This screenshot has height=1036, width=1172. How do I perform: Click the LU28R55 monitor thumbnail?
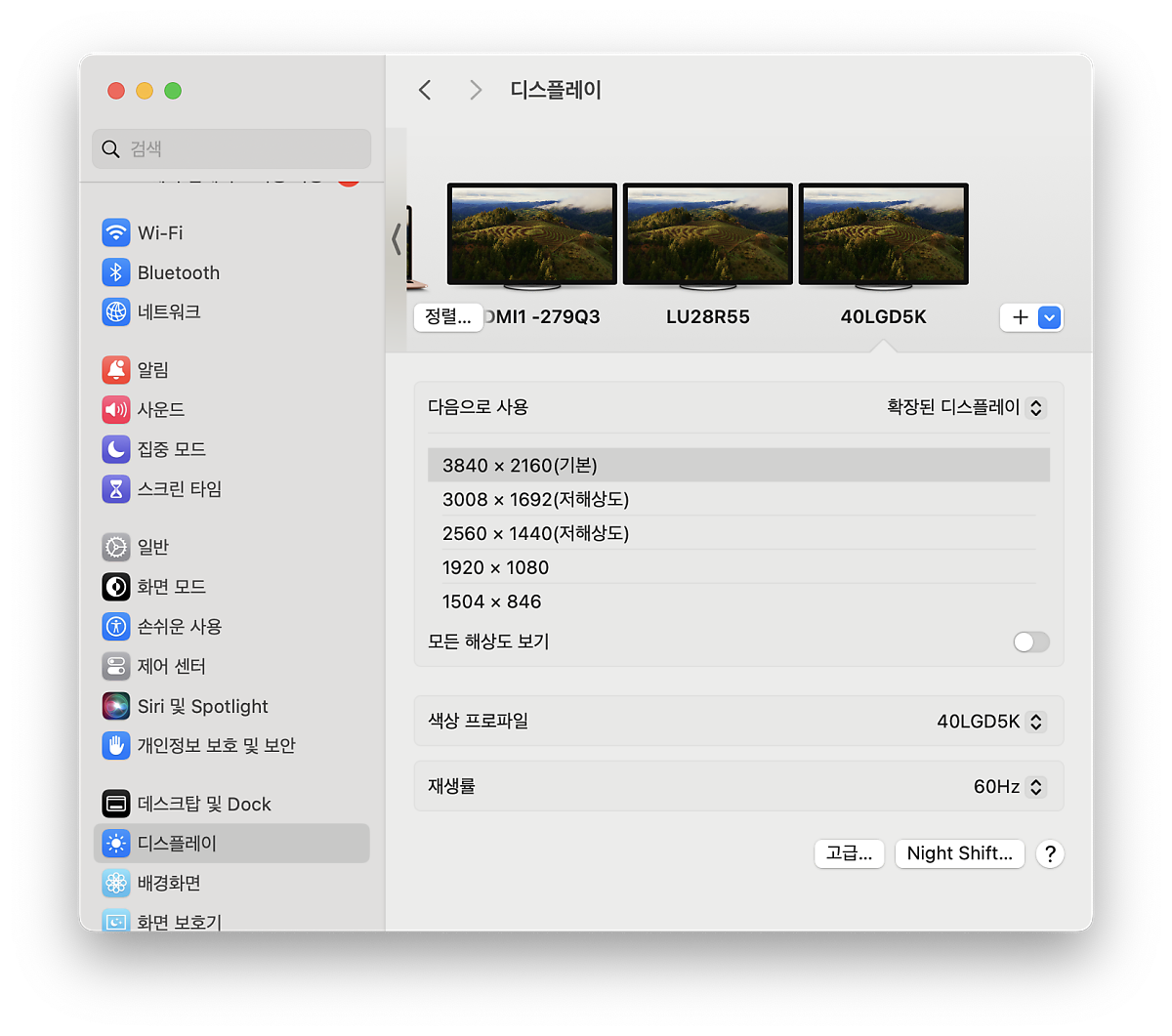point(708,236)
